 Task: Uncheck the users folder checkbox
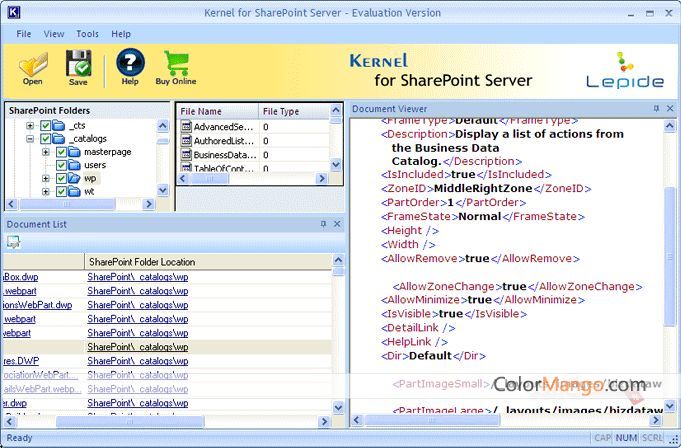click(x=61, y=165)
